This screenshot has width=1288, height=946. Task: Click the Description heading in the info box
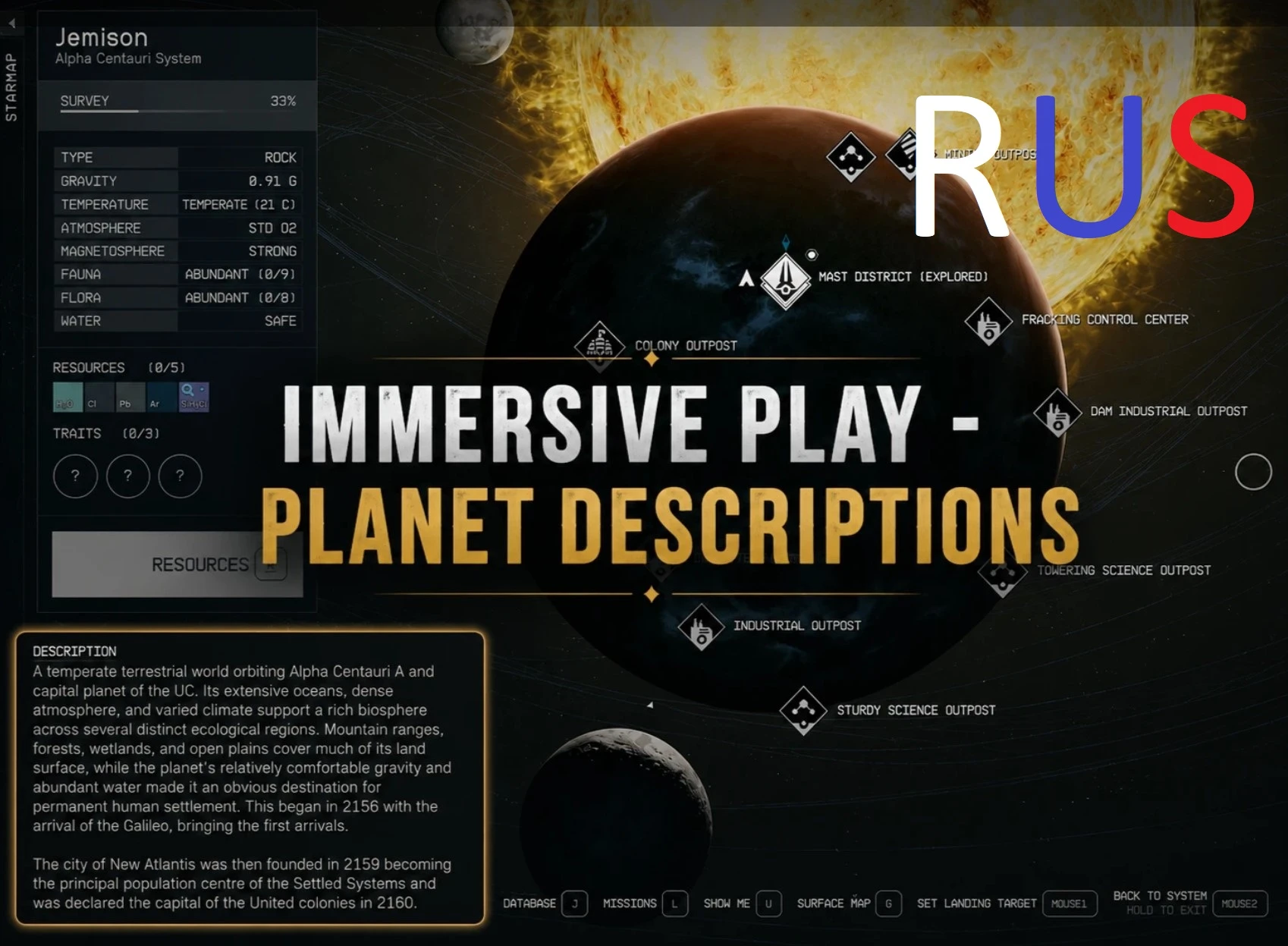click(74, 652)
